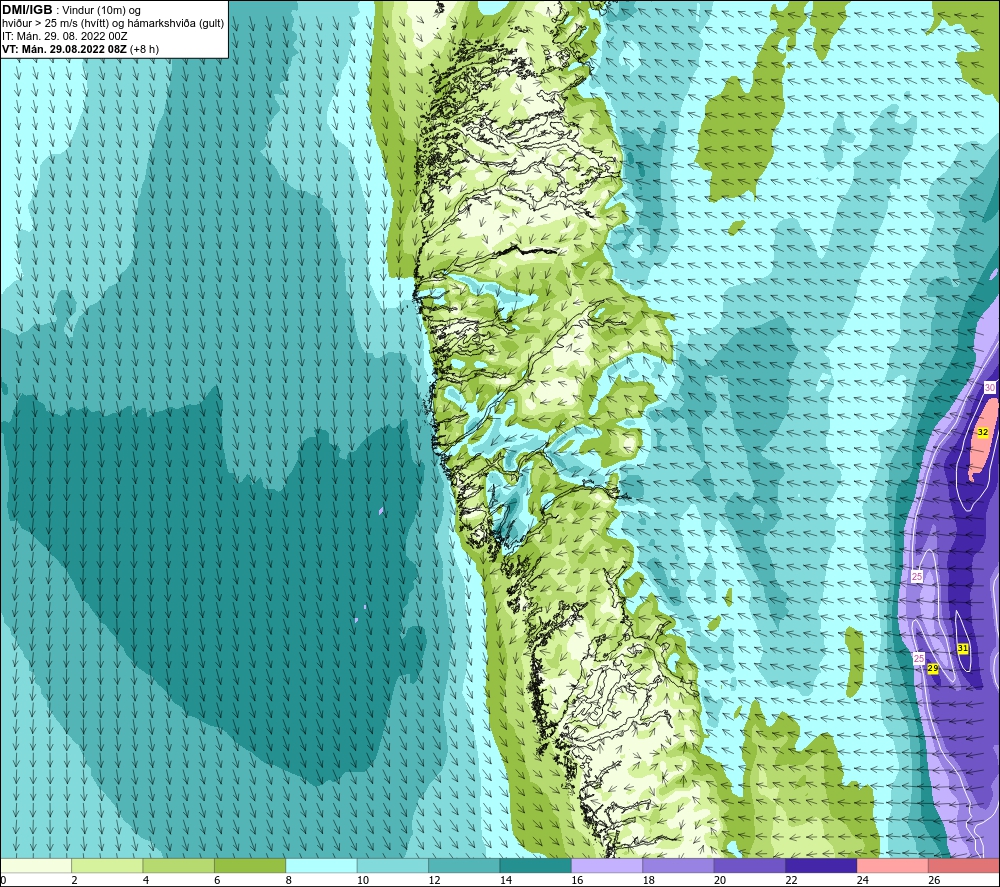Click the yellow gust label 32
This screenshot has width=1000, height=887.
pyautogui.click(x=983, y=432)
